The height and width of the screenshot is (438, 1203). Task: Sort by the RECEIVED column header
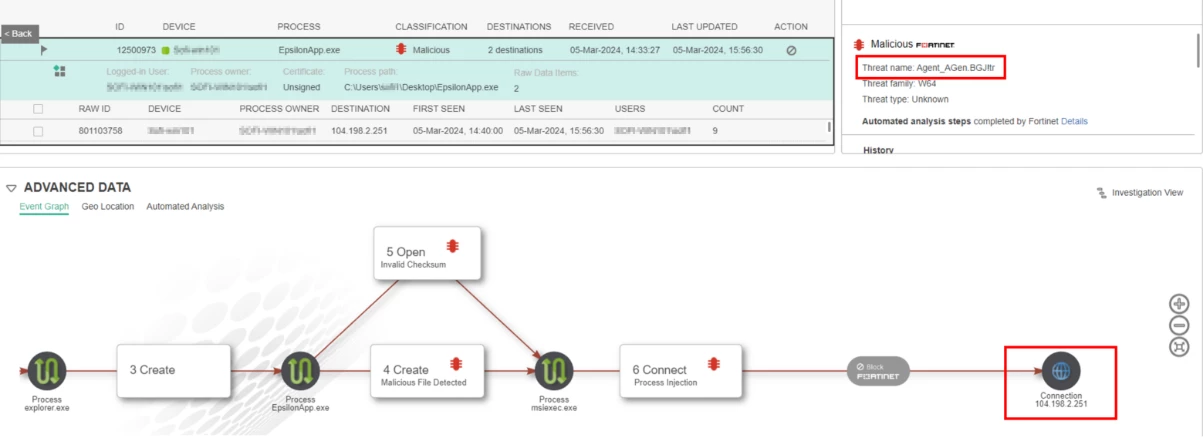pos(591,27)
